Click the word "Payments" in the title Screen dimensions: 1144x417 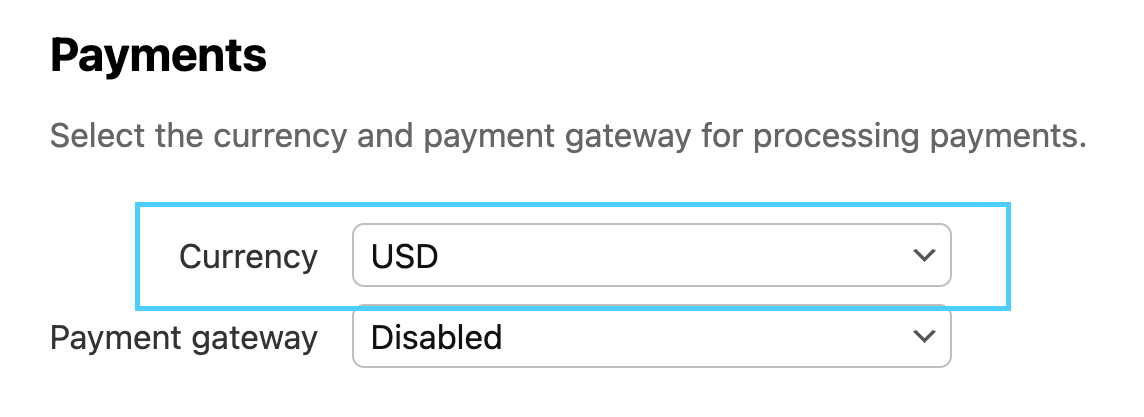pyautogui.click(x=158, y=57)
